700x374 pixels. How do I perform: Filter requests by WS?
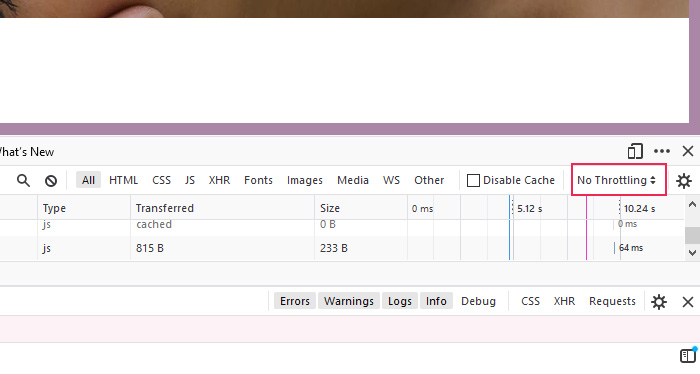click(391, 180)
